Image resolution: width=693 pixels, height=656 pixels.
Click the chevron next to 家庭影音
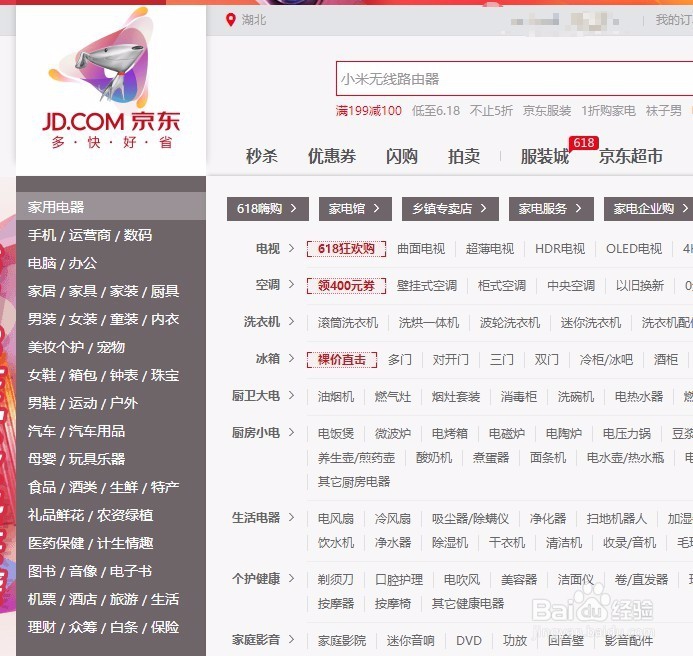pyautogui.click(x=291, y=640)
